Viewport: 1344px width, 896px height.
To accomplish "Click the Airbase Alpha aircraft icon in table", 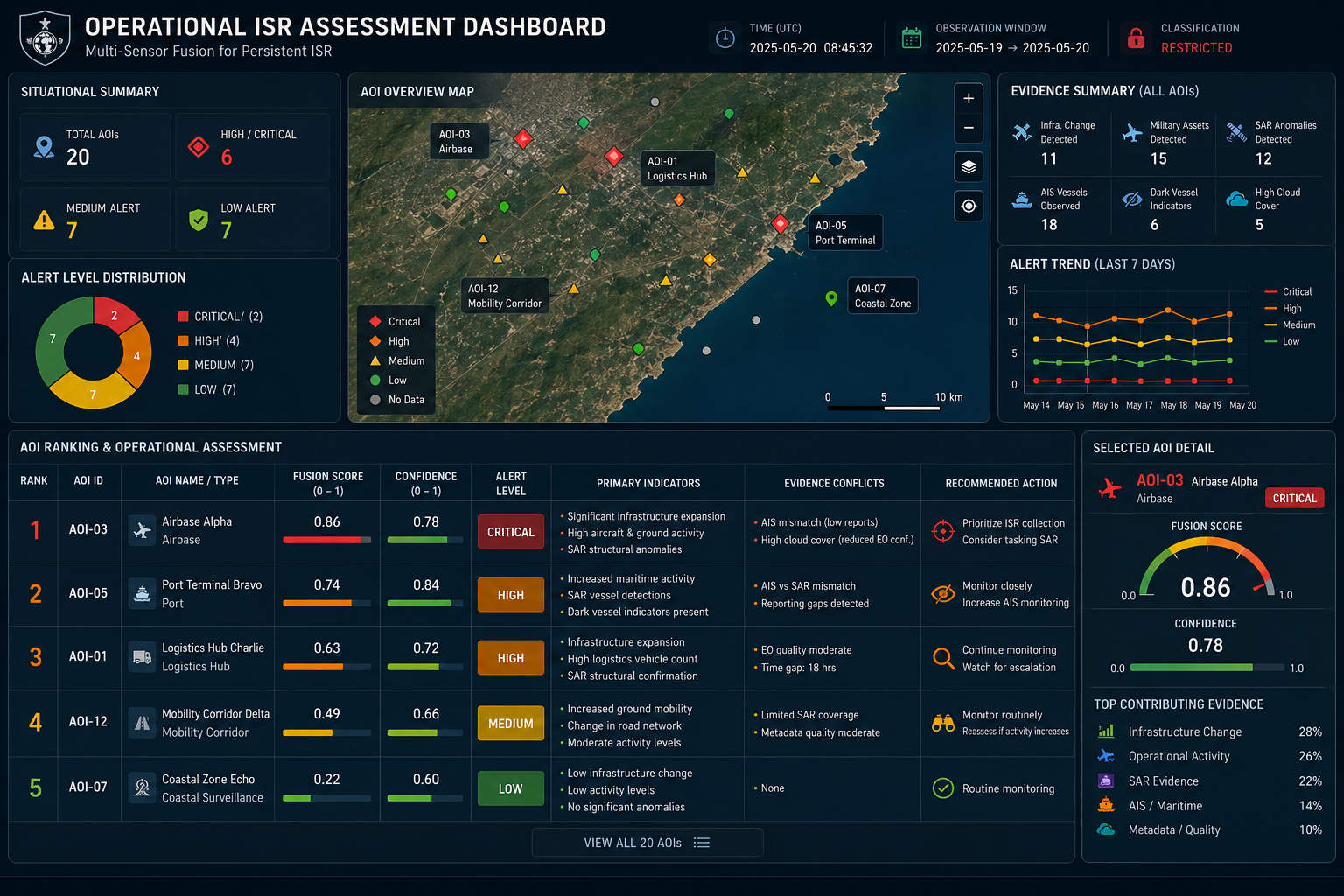I will click(142, 530).
